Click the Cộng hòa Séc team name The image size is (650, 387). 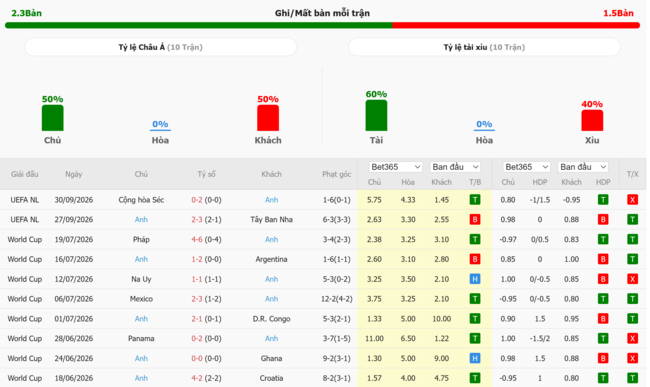(x=141, y=200)
